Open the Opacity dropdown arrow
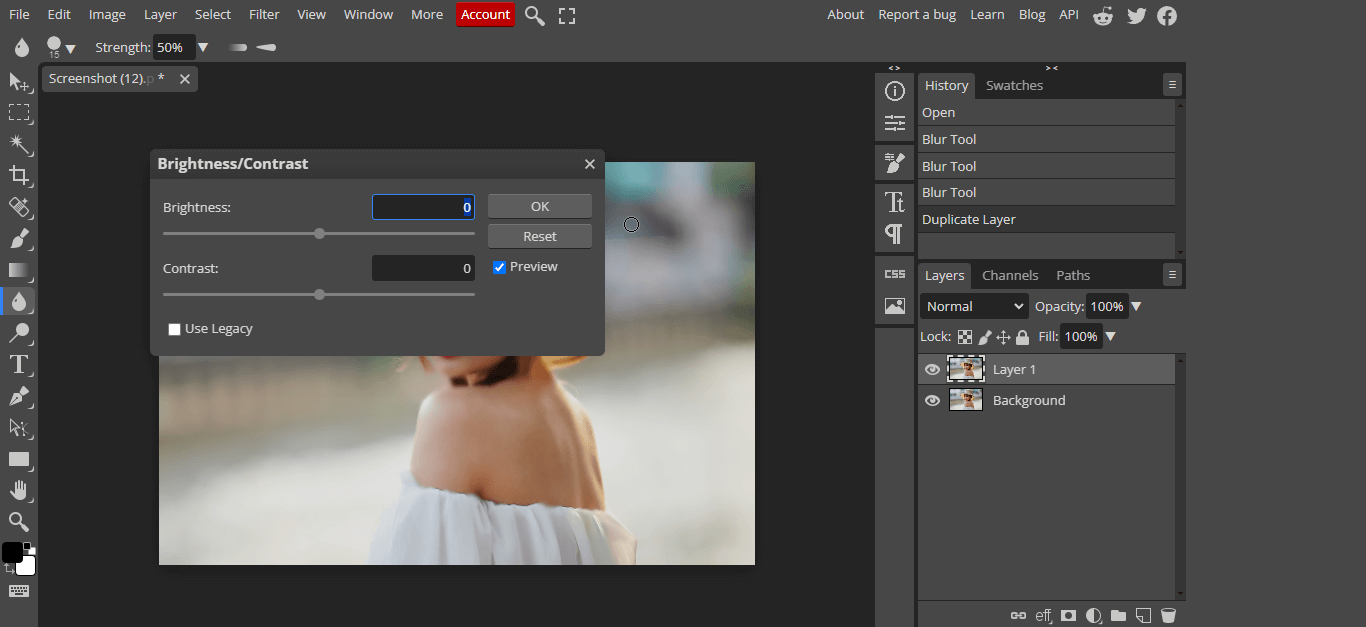This screenshot has width=1366, height=627. 1136,306
